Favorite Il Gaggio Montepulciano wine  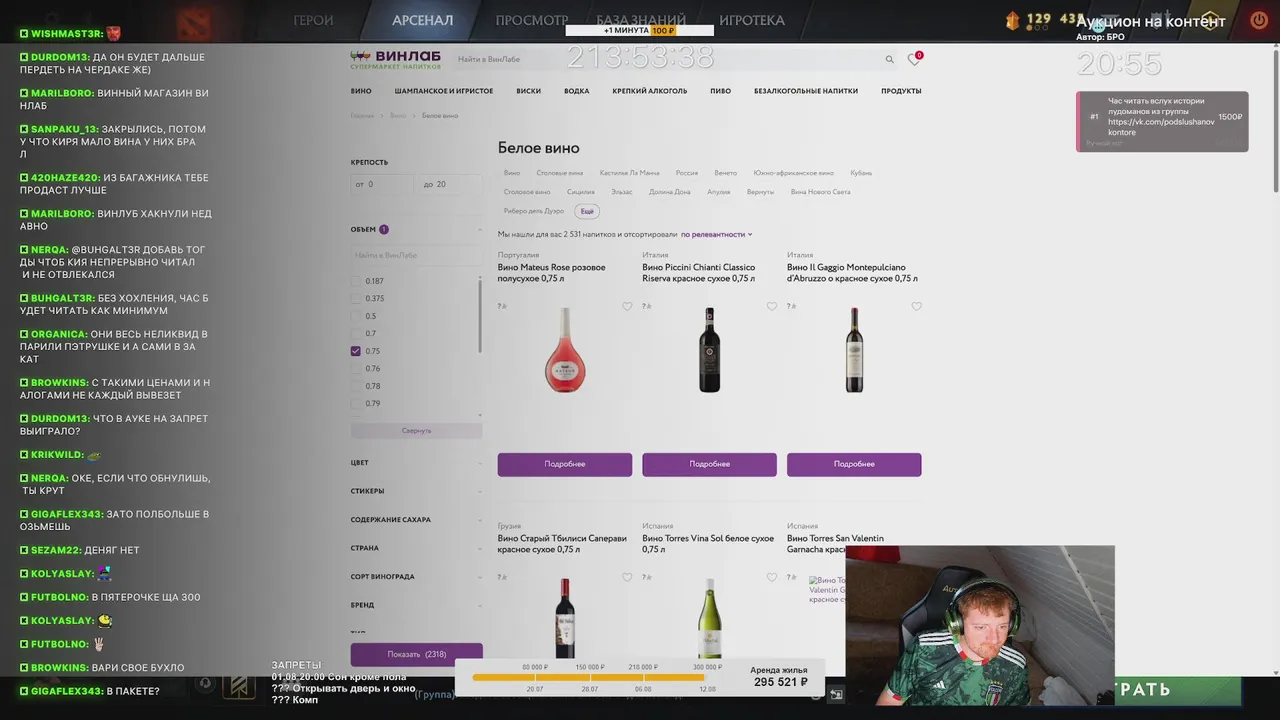(x=916, y=307)
